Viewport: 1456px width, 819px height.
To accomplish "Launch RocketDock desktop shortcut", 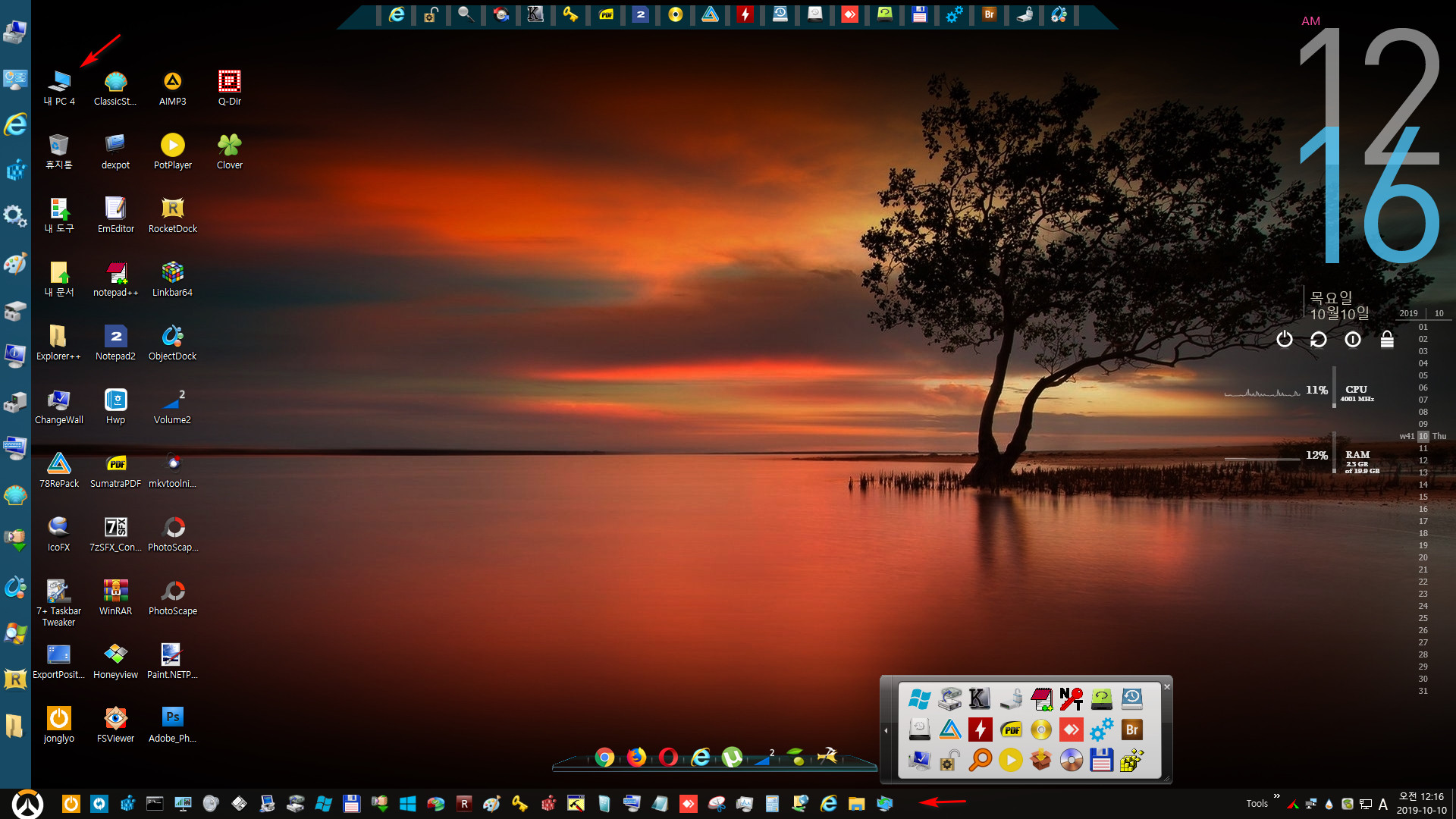I will click(172, 215).
